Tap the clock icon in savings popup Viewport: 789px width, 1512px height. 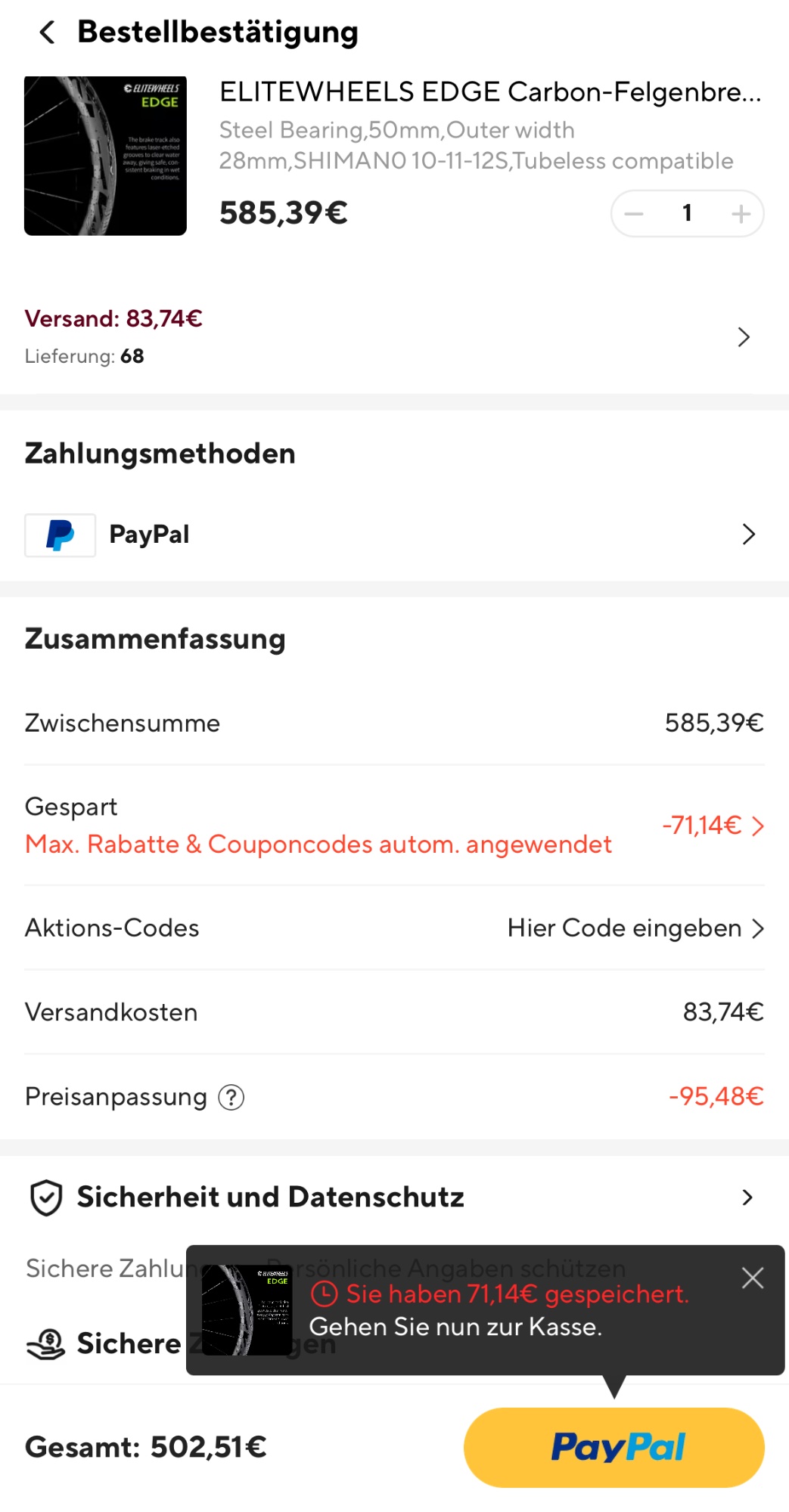click(x=324, y=1294)
